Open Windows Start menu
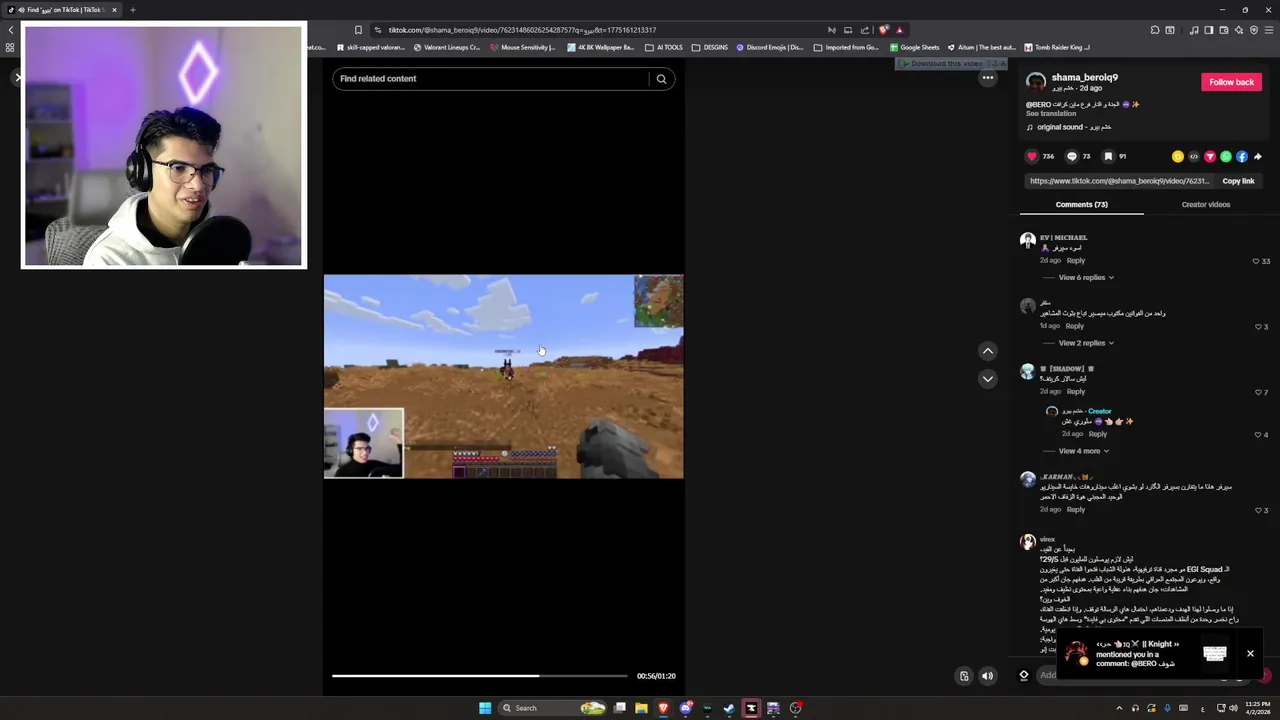Viewport: 1280px width, 720px height. tap(485, 708)
